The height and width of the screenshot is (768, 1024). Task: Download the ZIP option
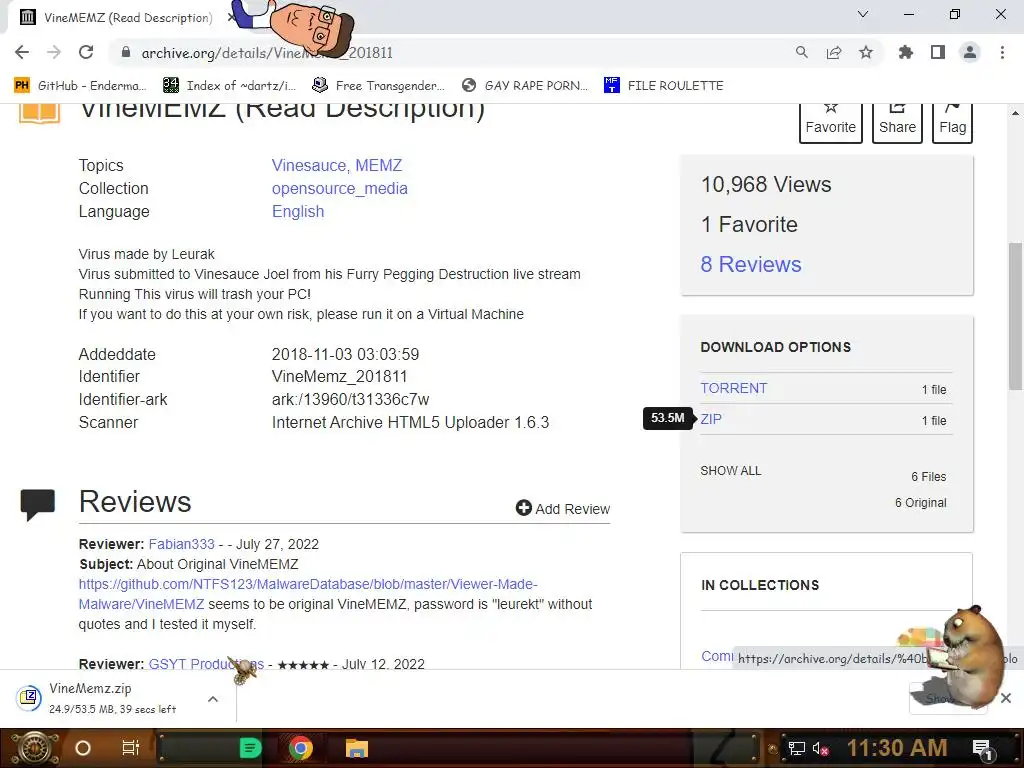[711, 419]
